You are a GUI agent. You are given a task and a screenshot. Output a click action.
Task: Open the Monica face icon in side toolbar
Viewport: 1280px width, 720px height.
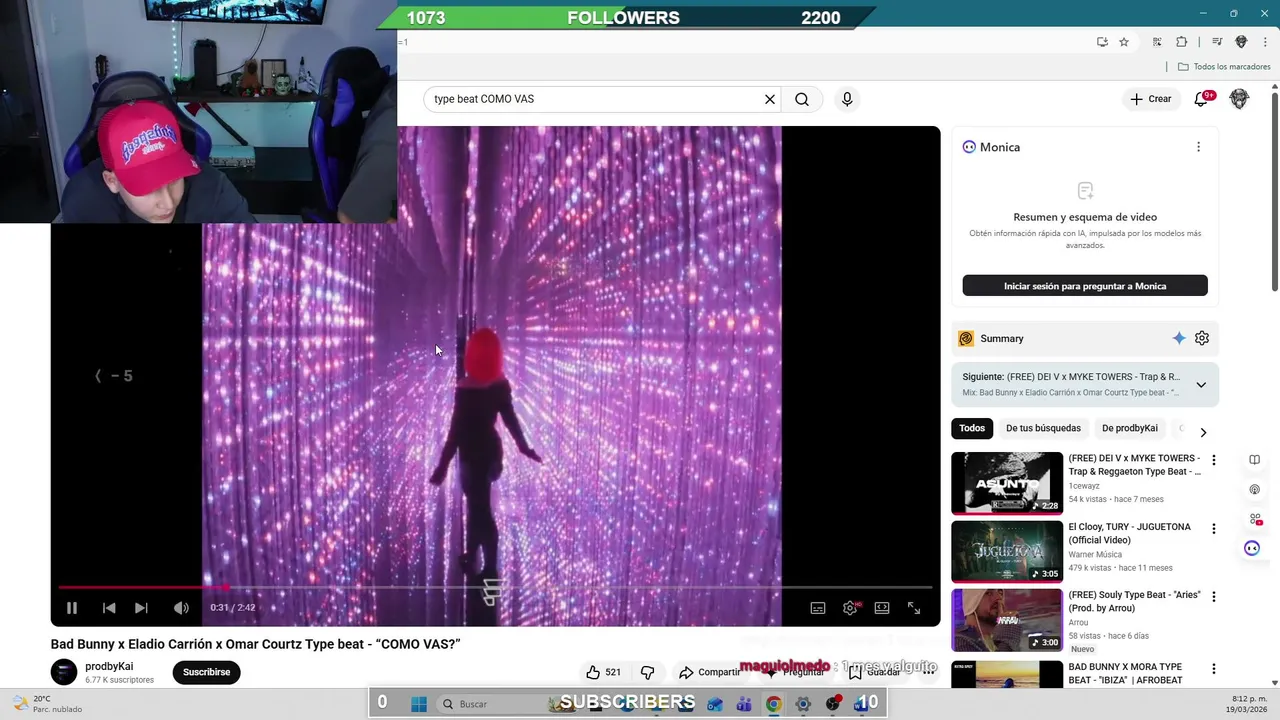coord(1252,548)
